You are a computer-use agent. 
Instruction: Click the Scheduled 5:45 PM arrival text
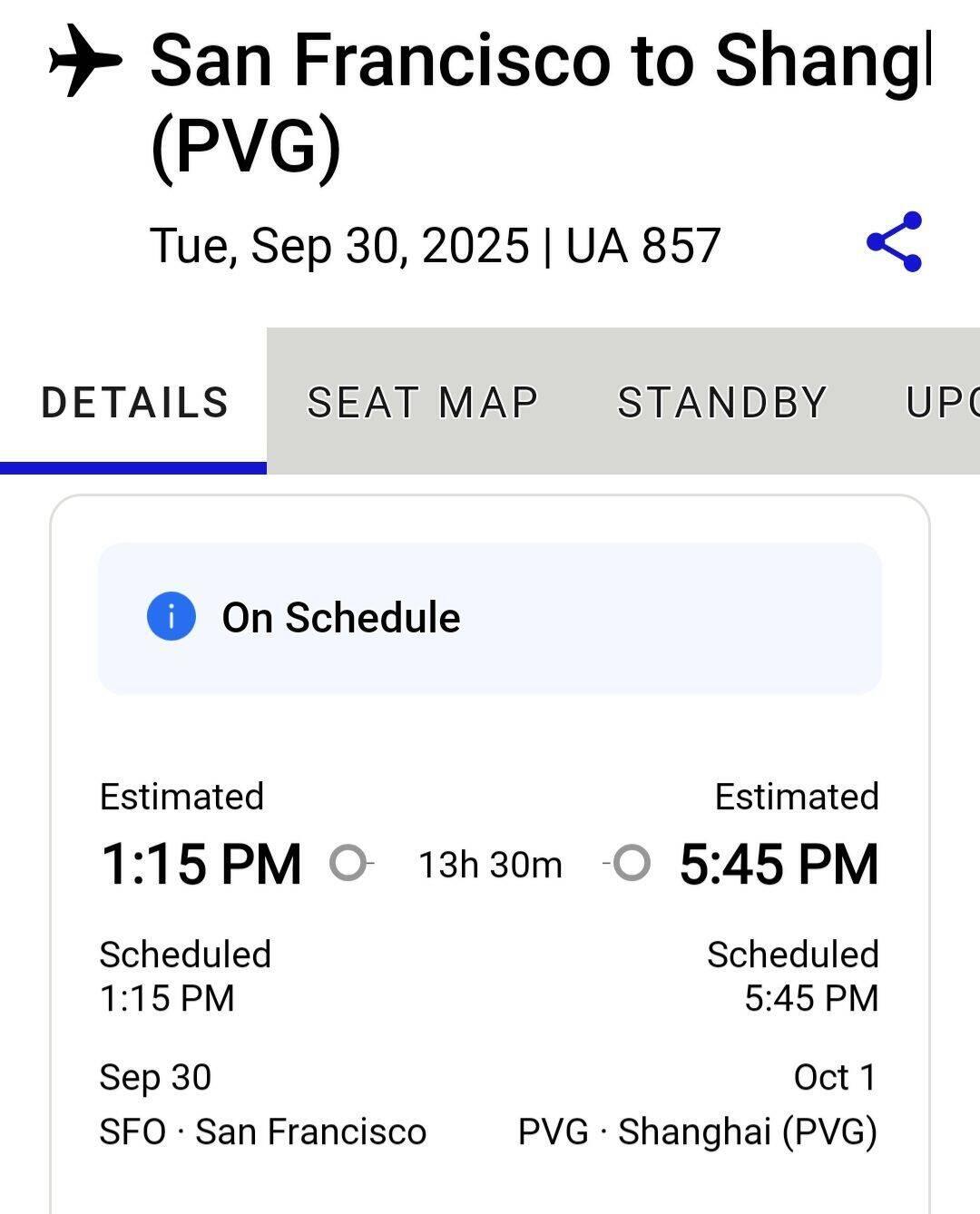coord(793,976)
